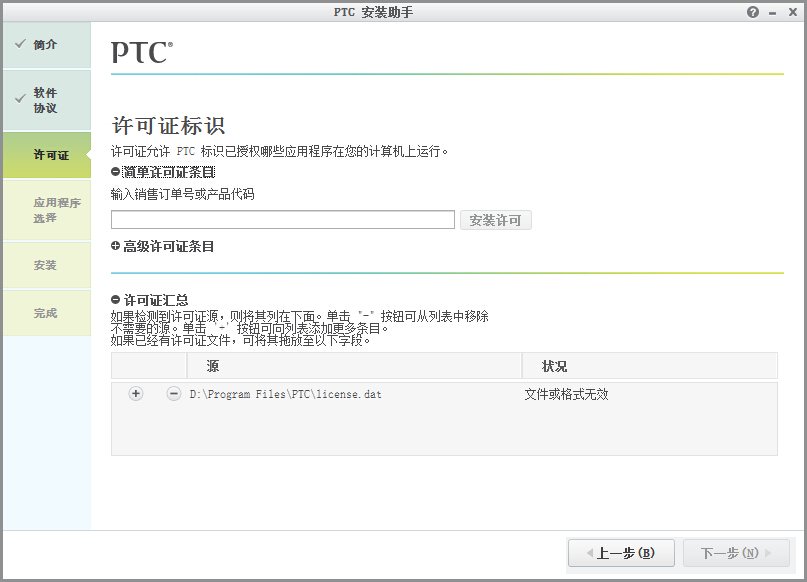The image size is (807, 582).
Task: Collapse the 许可证汇总 section
Action: click(115, 299)
